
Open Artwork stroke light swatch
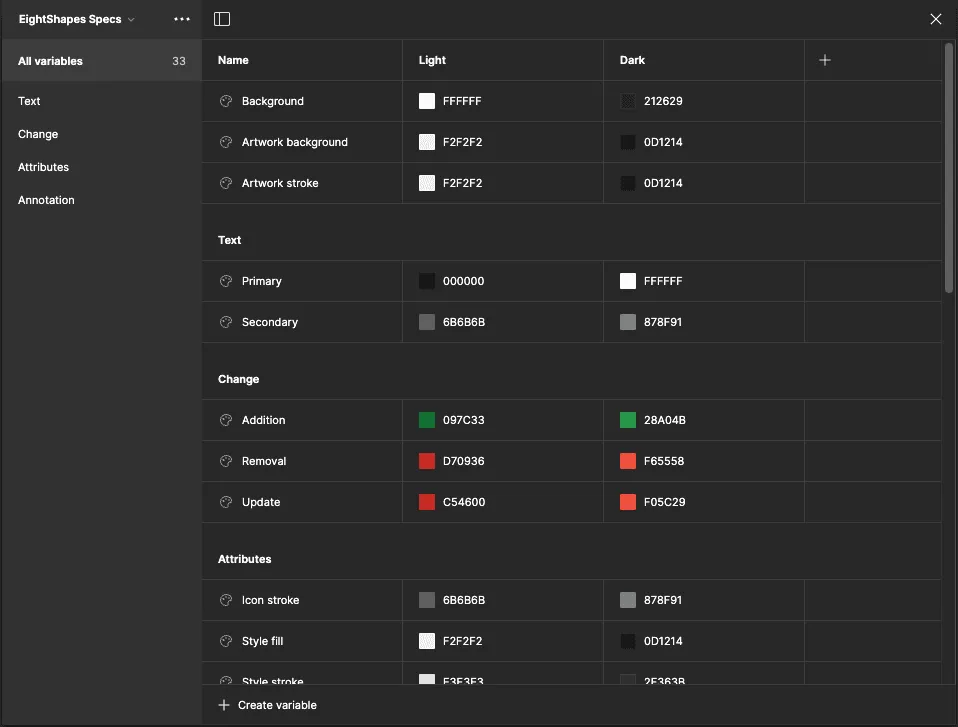(426, 183)
